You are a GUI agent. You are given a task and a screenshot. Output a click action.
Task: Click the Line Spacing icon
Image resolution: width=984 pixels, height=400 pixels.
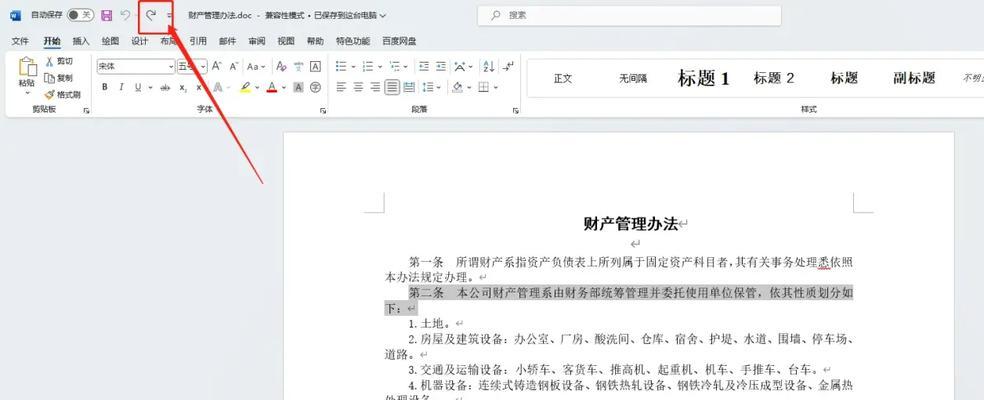[x=427, y=87]
